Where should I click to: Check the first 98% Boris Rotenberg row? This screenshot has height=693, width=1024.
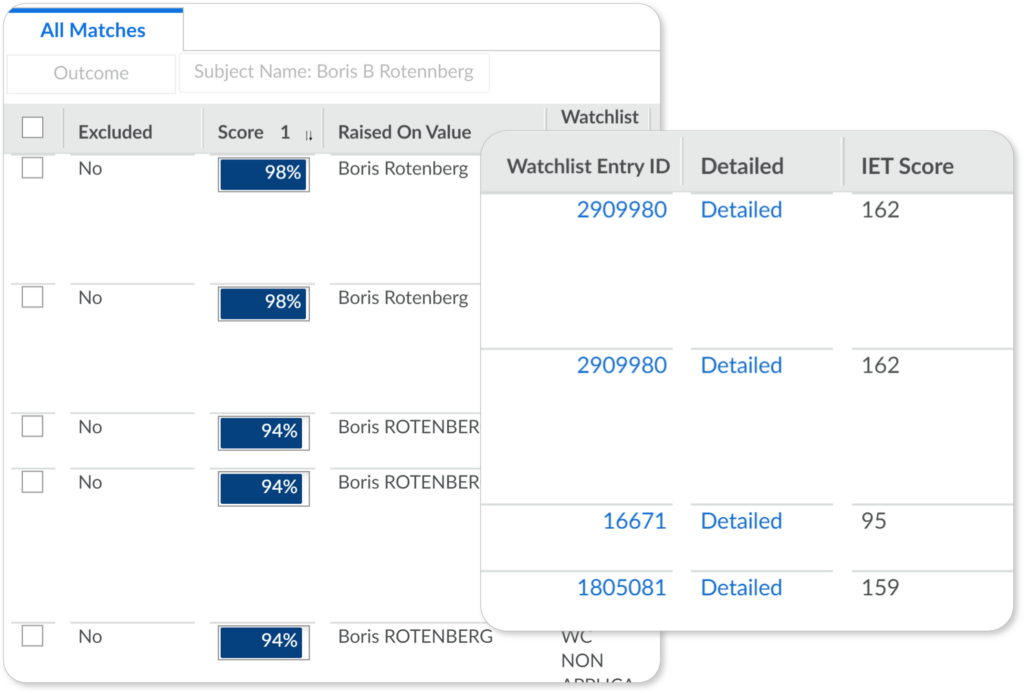(33, 168)
